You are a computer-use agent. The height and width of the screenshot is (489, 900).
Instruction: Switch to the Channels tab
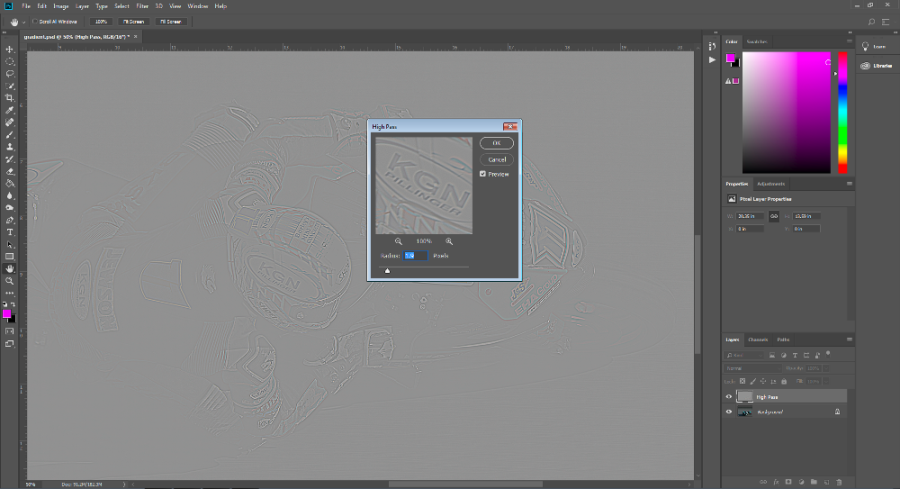click(758, 339)
